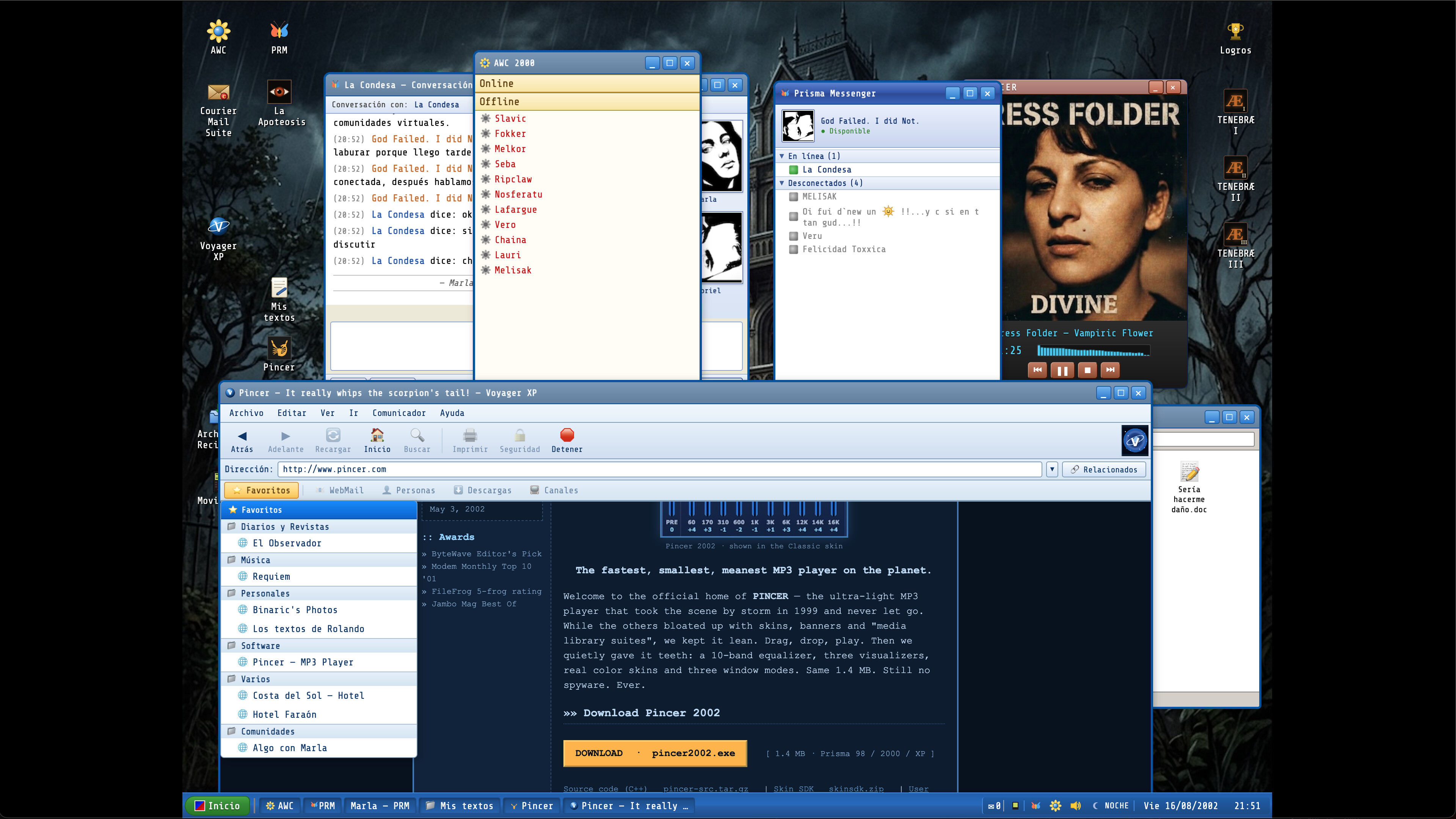Image resolution: width=1456 pixels, height=819 pixels.
Task: Collapse Diarios y Revistas favorites folder
Action: tap(319, 527)
